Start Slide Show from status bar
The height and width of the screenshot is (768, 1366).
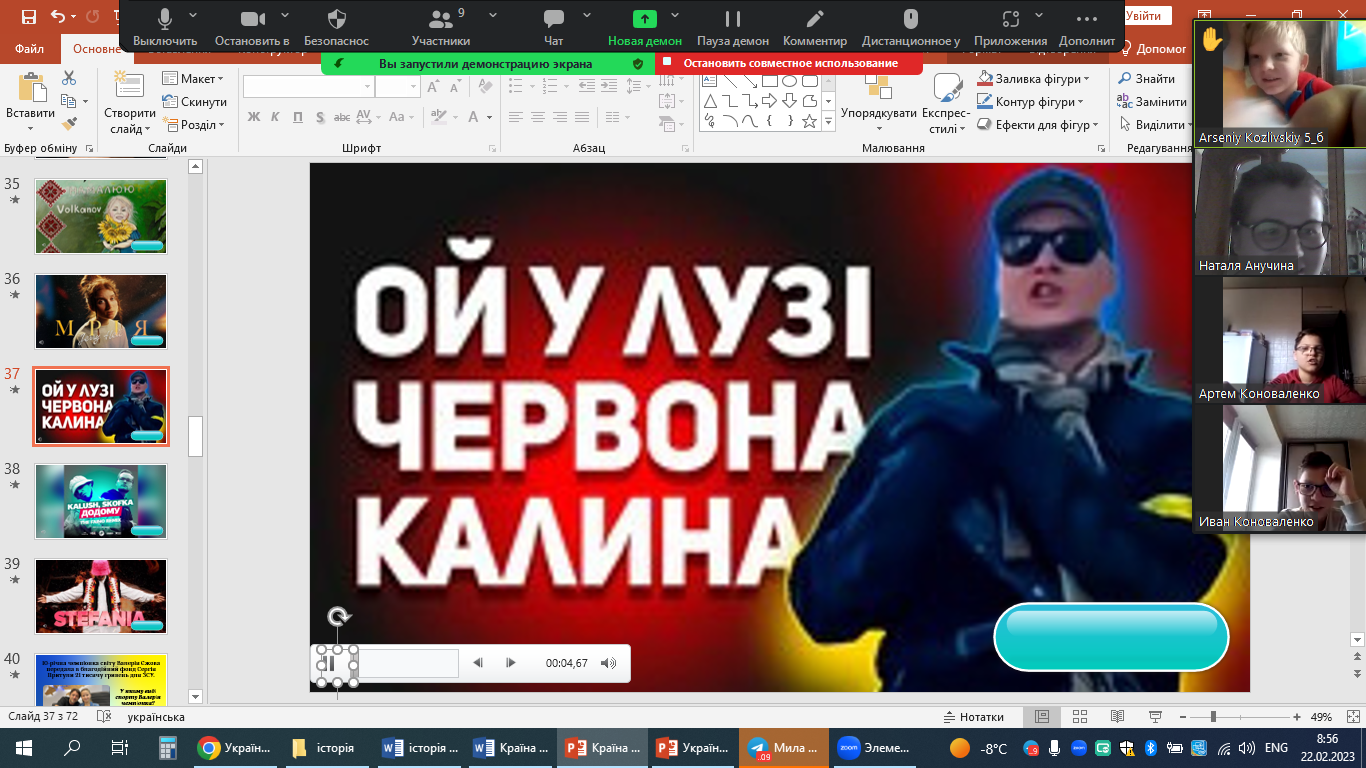[1154, 717]
